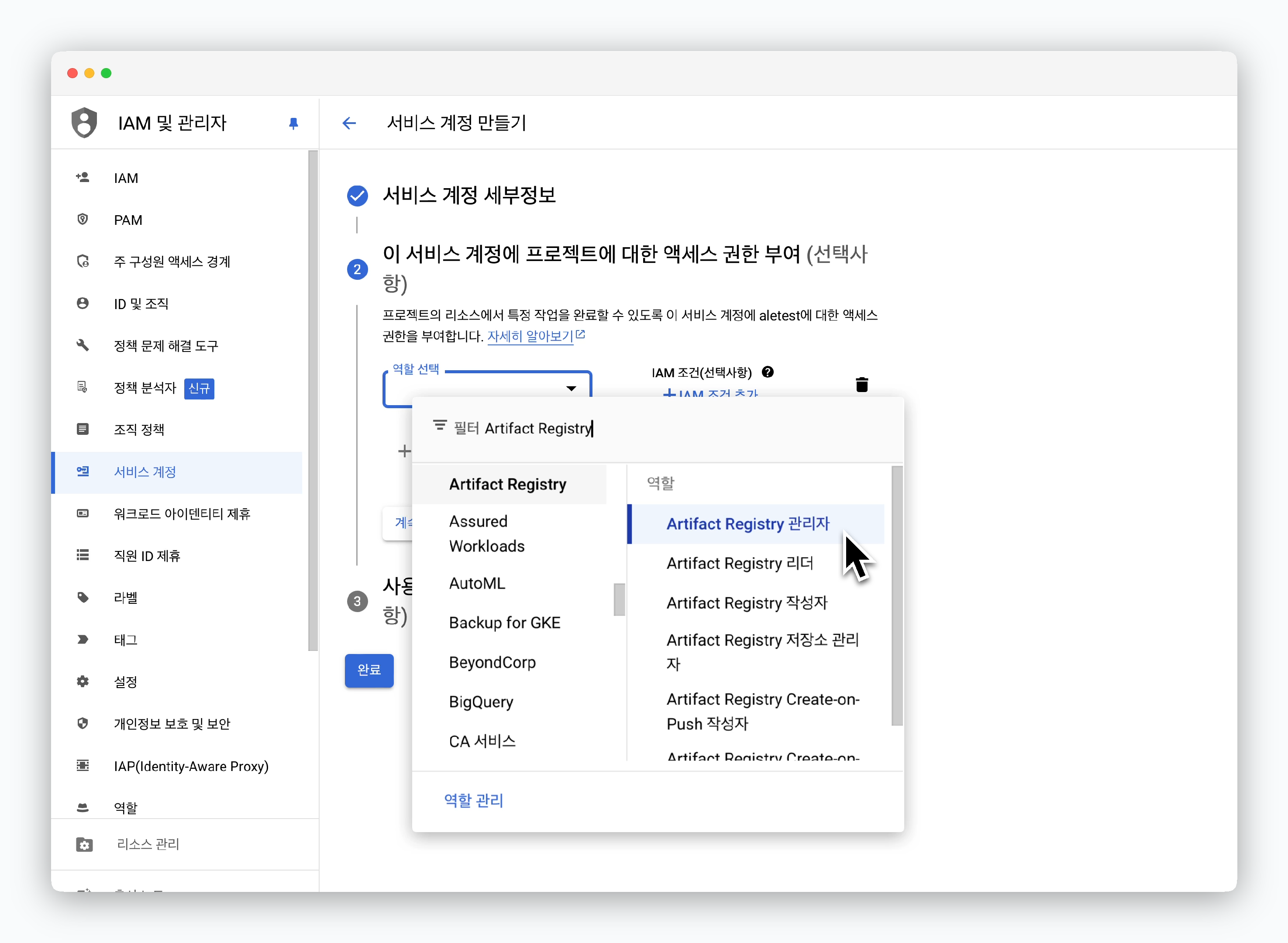Image resolution: width=1288 pixels, height=943 pixels.
Task: Go to 정책 문제 해결 도구 menu item
Action: [177, 346]
